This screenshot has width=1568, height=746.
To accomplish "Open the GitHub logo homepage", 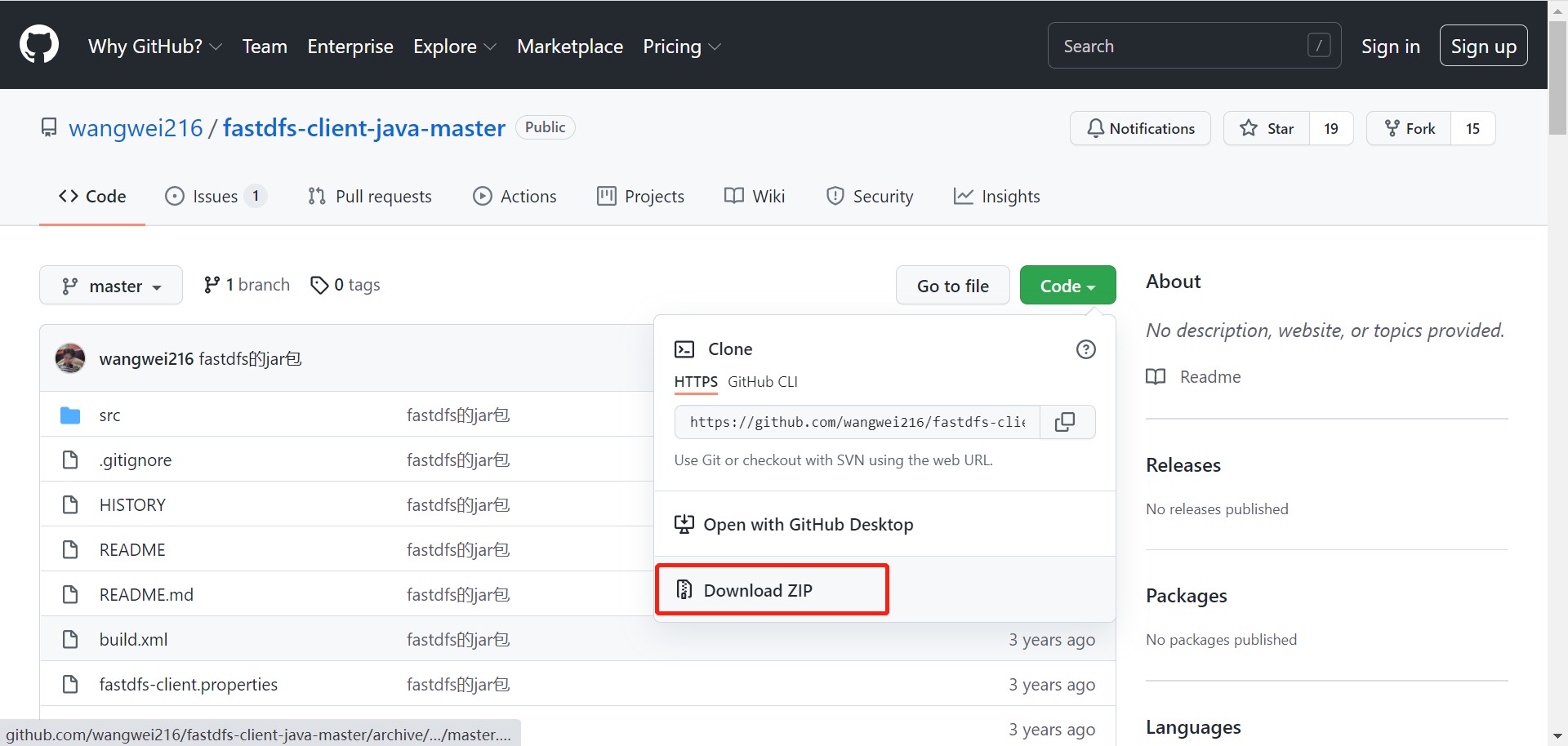I will tap(39, 45).
